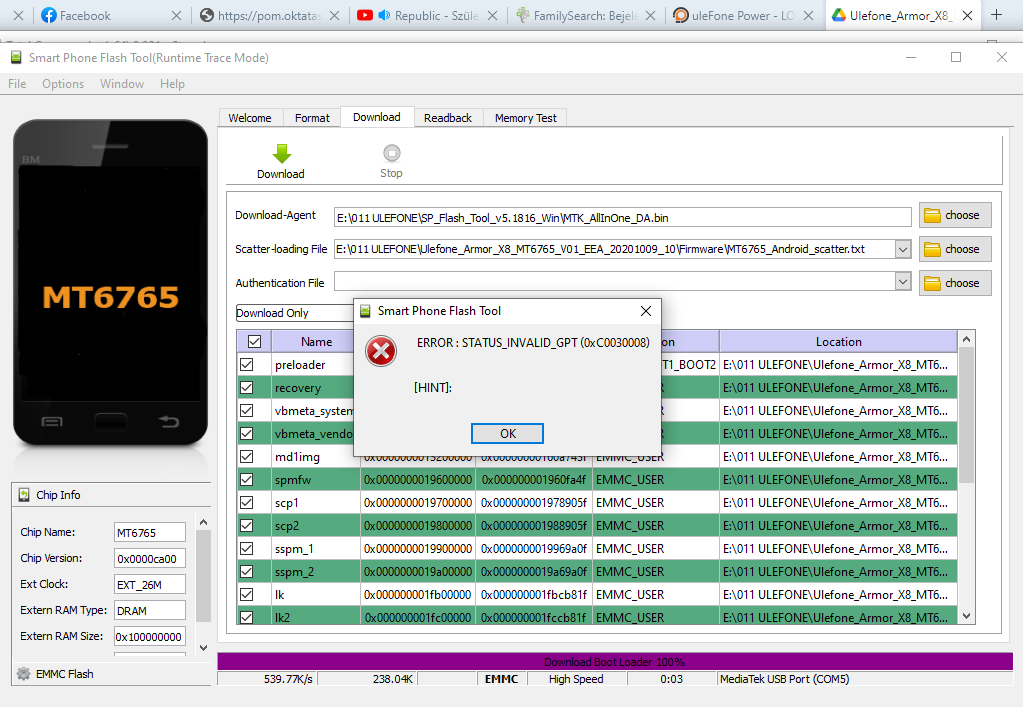The width and height of the screenshot is (1023, 707).
Task: Click the Smart Phone Flash Tool title icon
Action: coord(16,57)
